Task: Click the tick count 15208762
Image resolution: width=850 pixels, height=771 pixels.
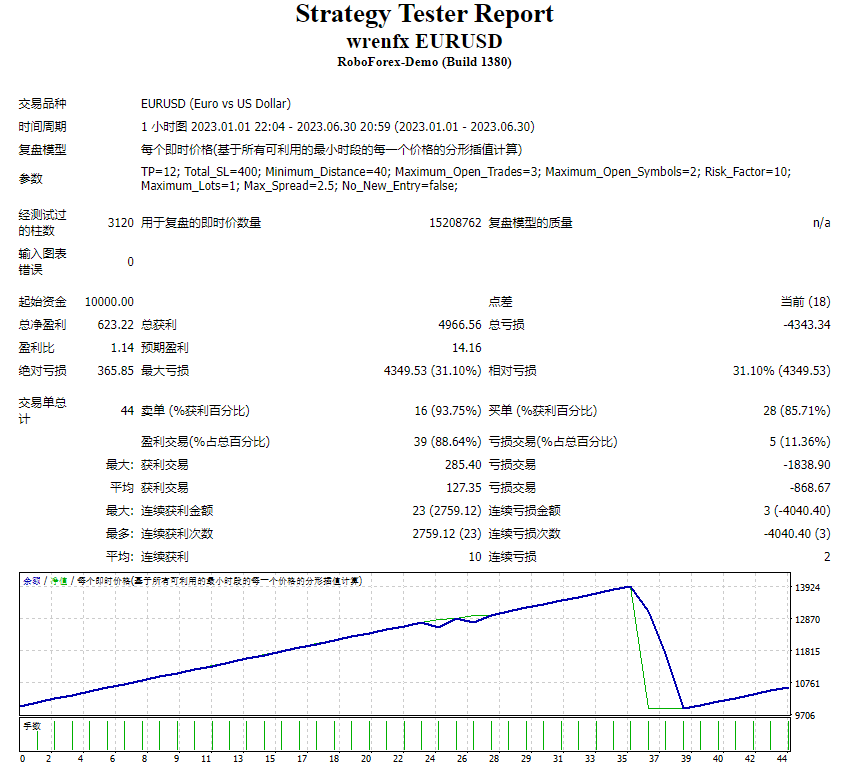Action: point(455,223)
